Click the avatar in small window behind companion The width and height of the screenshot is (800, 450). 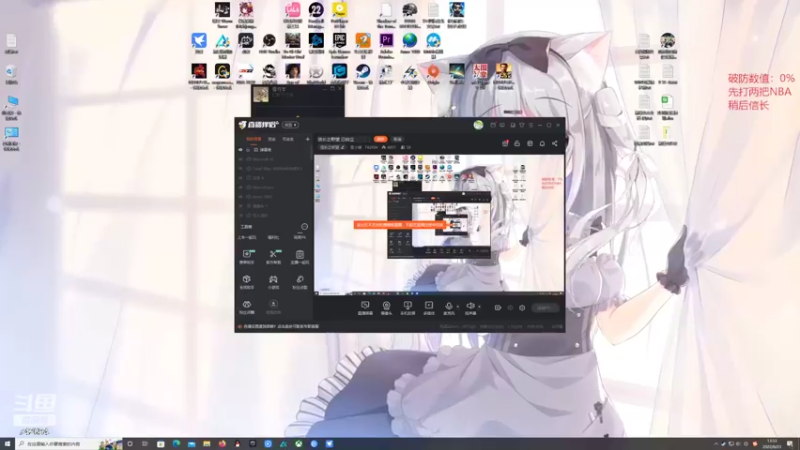[x=261, y=94]
